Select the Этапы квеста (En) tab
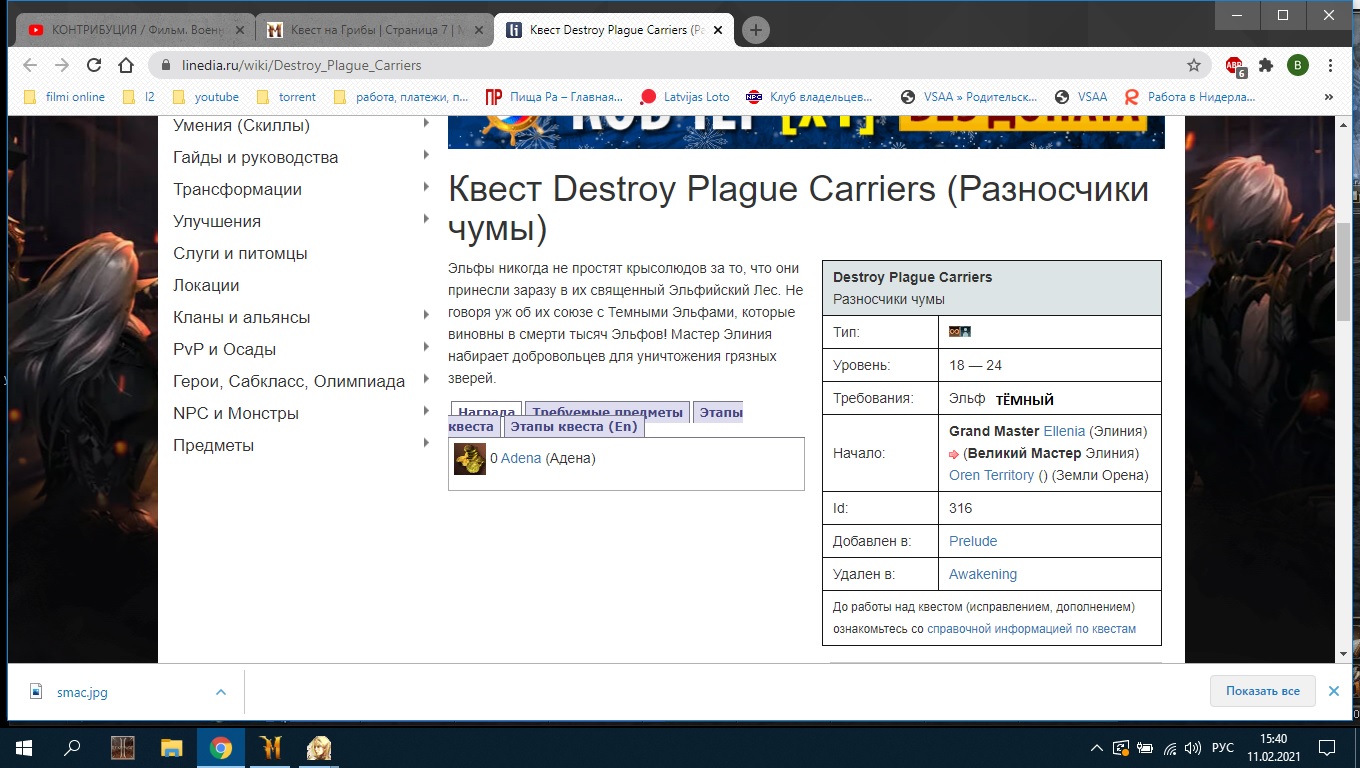This screenshot has height=768, width=1360. tap(574, 427)
